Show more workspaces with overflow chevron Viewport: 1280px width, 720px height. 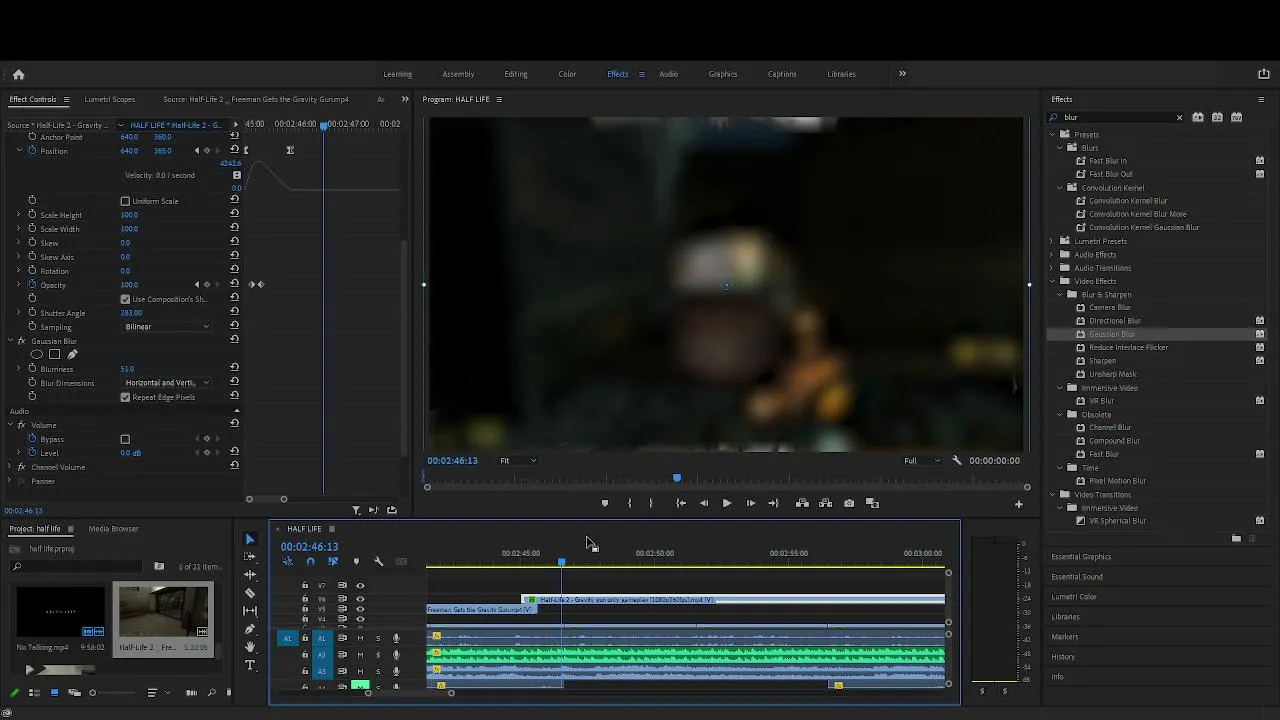(902, 74)
